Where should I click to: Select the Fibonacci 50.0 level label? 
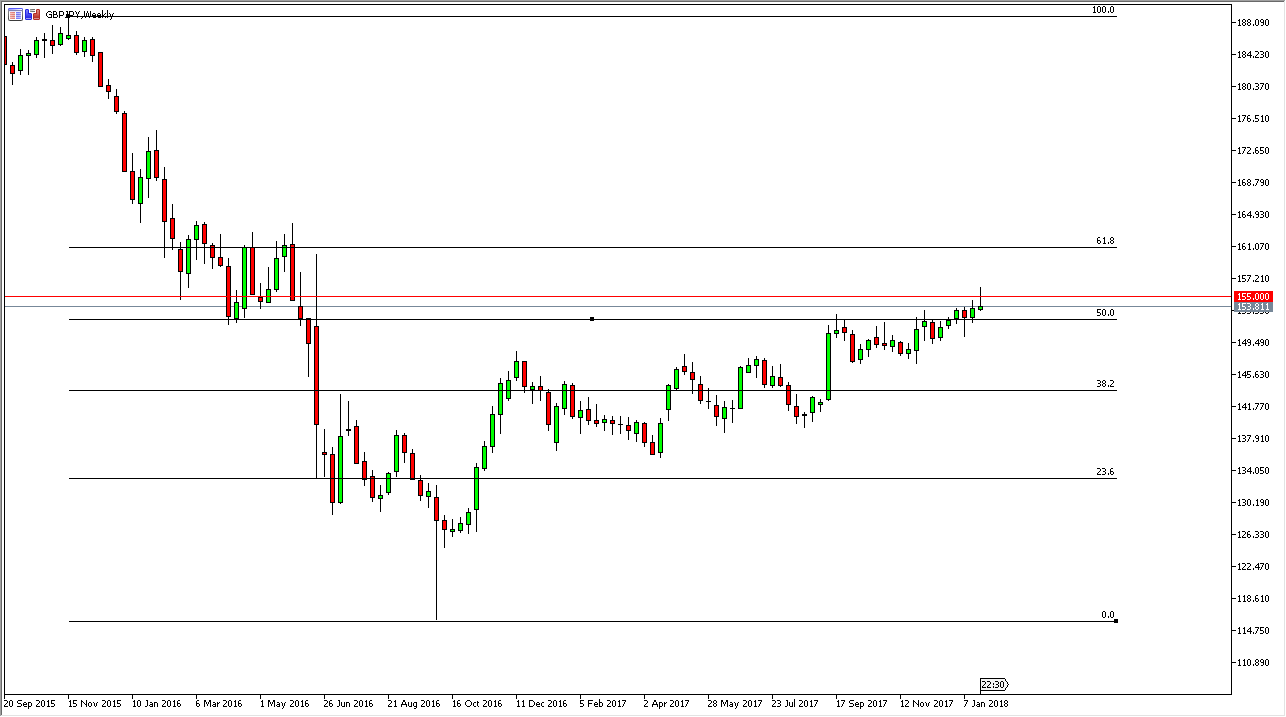(x=1105, y=313)
